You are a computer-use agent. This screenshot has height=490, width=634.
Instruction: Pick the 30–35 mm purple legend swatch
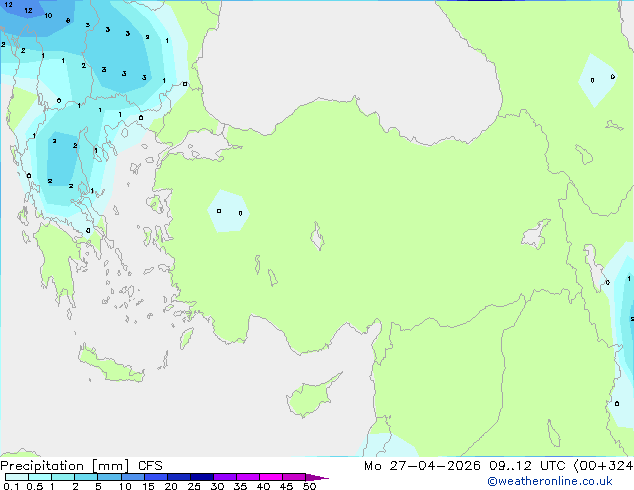224,477
